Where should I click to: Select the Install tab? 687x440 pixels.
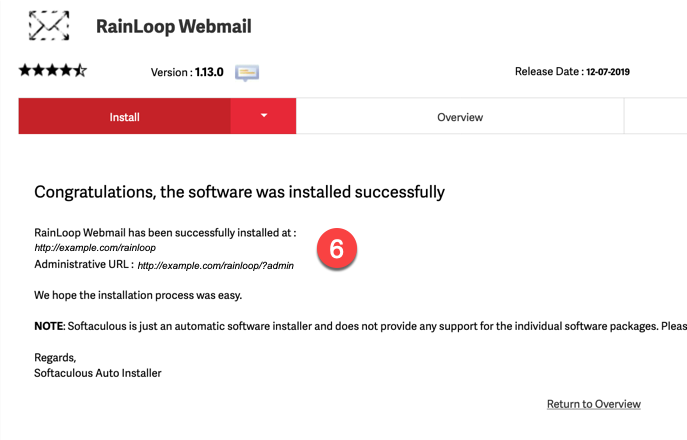tap(124, 117)
